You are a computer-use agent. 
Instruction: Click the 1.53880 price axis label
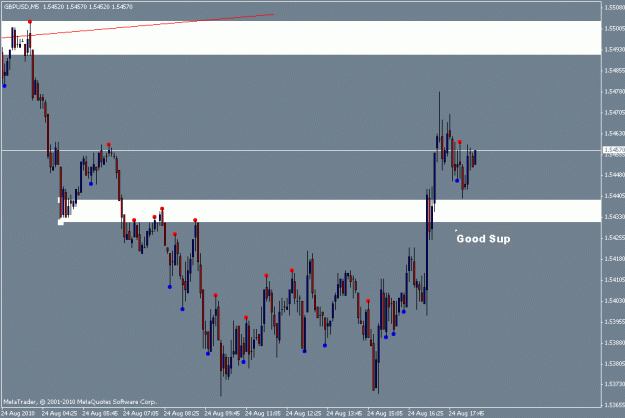point(614,343)
